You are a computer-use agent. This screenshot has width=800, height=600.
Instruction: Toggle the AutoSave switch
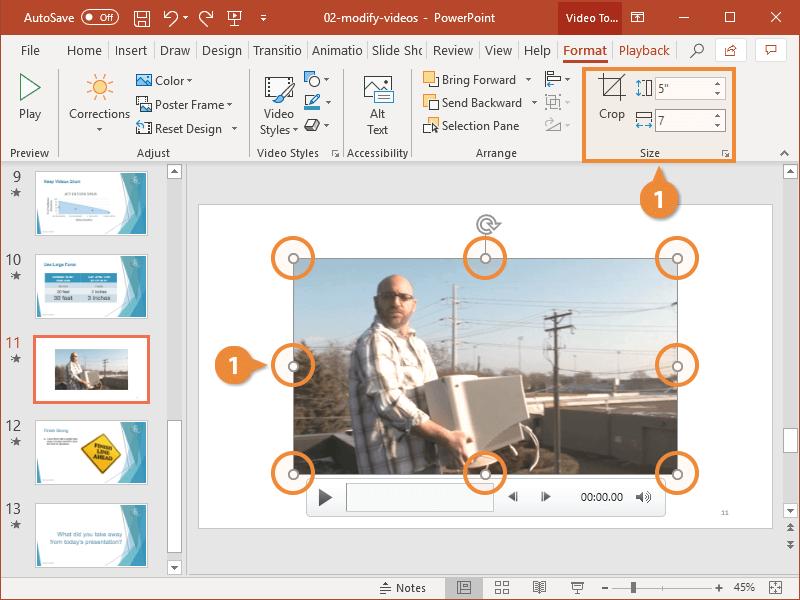100,17
